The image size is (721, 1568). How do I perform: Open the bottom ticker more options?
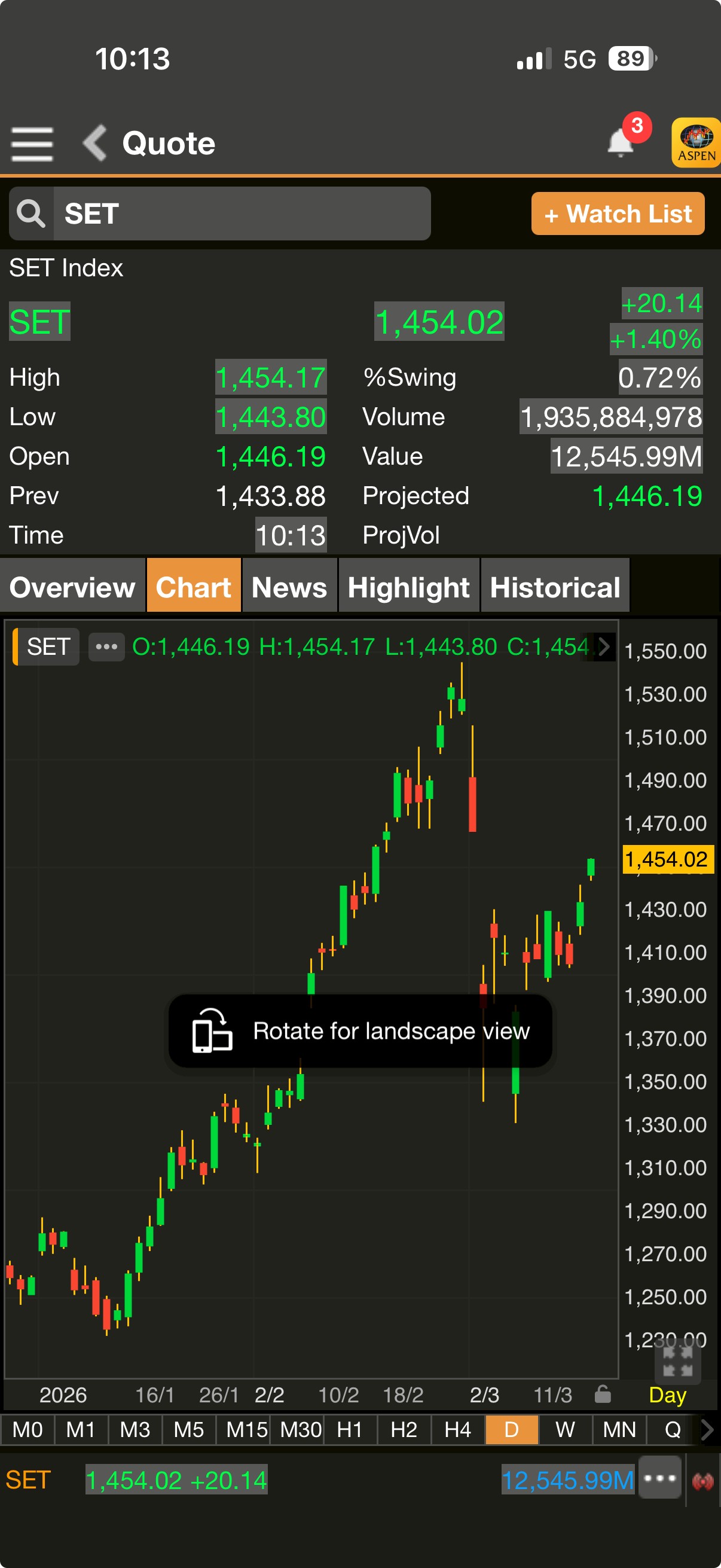pyautogui.click(x=660, y=1478)
